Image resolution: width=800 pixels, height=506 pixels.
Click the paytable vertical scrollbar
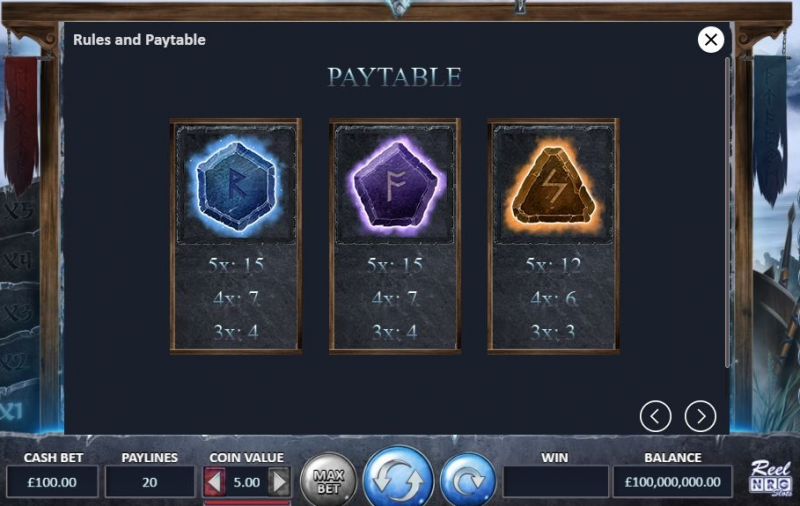(727, 212)
